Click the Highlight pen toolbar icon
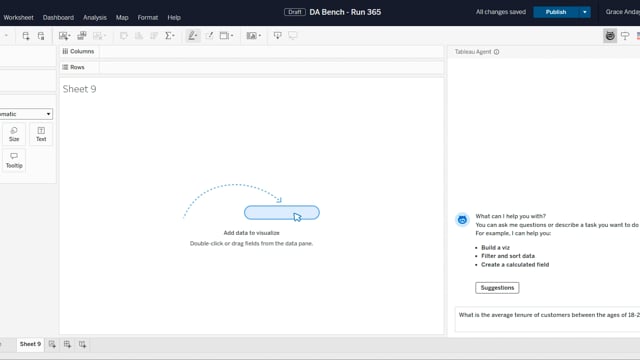640x360 pixels. tap(193, 36)
